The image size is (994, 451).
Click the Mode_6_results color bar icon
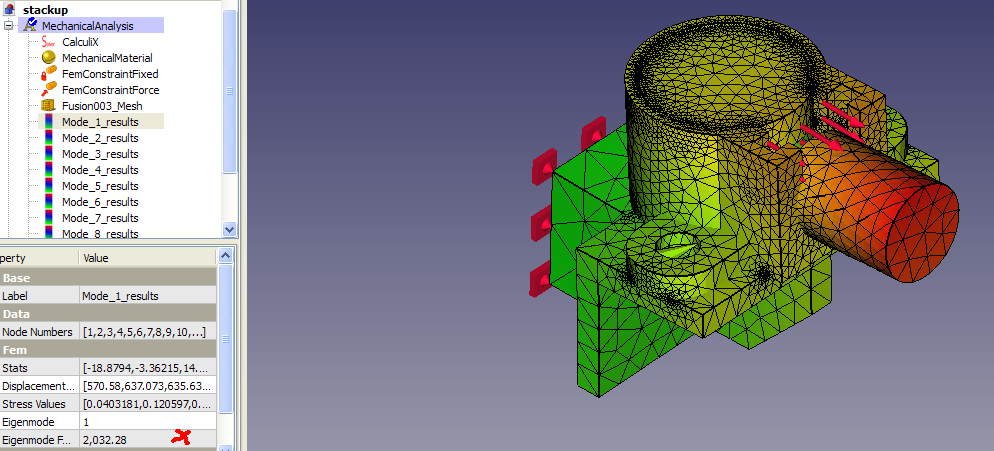pyautogui.click(x=48, y=202)
